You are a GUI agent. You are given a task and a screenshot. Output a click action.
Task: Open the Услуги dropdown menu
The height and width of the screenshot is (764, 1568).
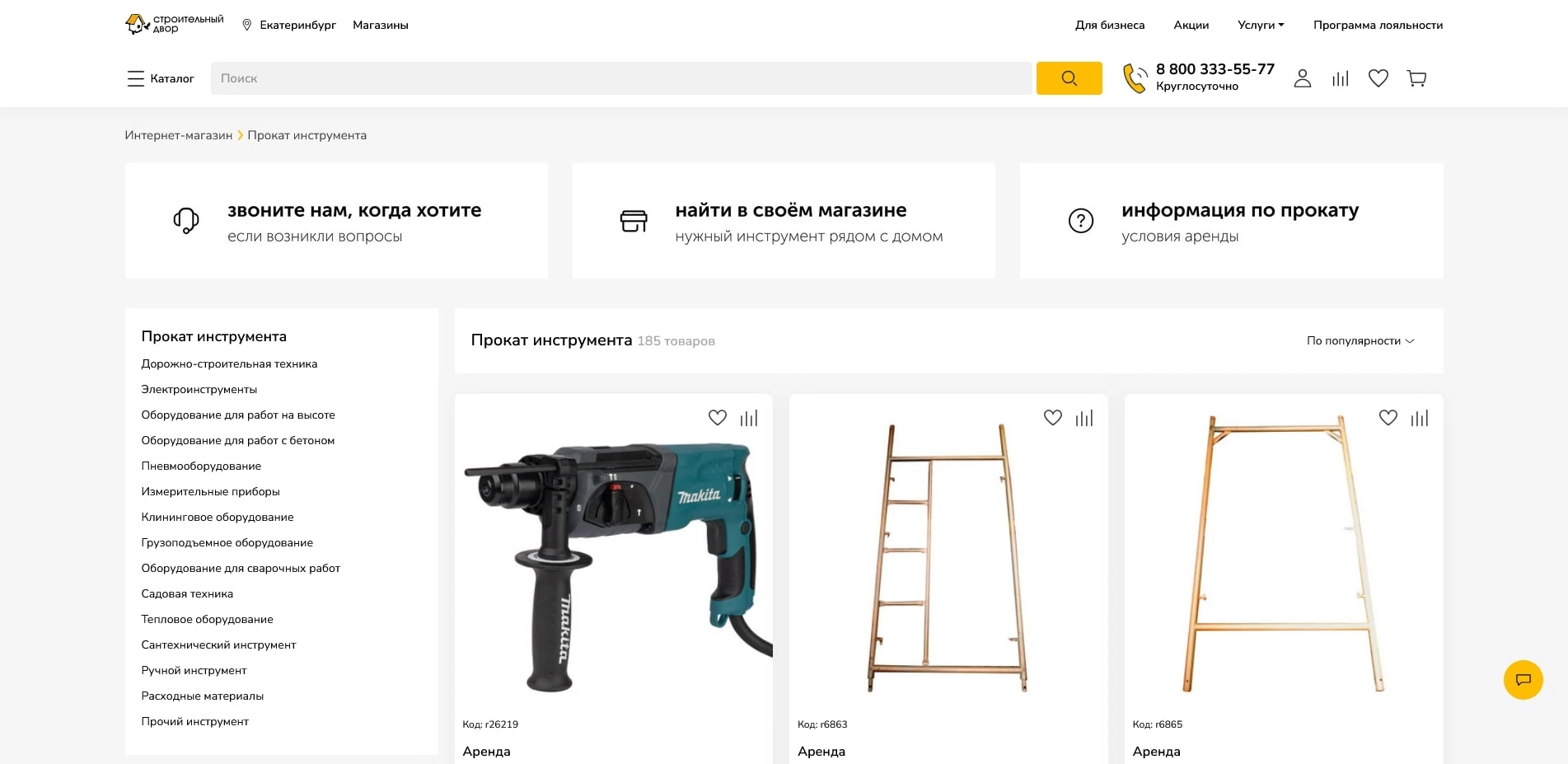click(1261, 25)
